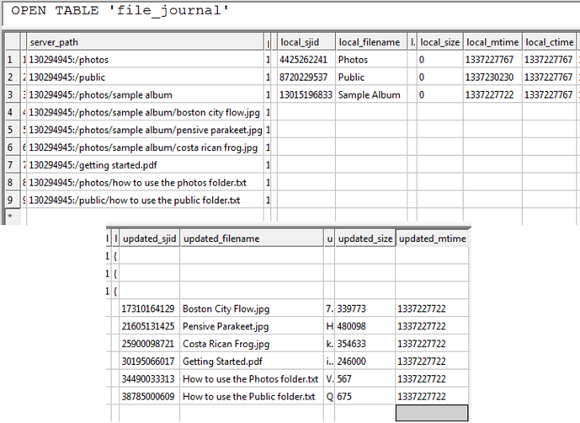Screen dimensions: 580x423
Task: Click the Sample Album local filename cell
Action: (371, 95)
